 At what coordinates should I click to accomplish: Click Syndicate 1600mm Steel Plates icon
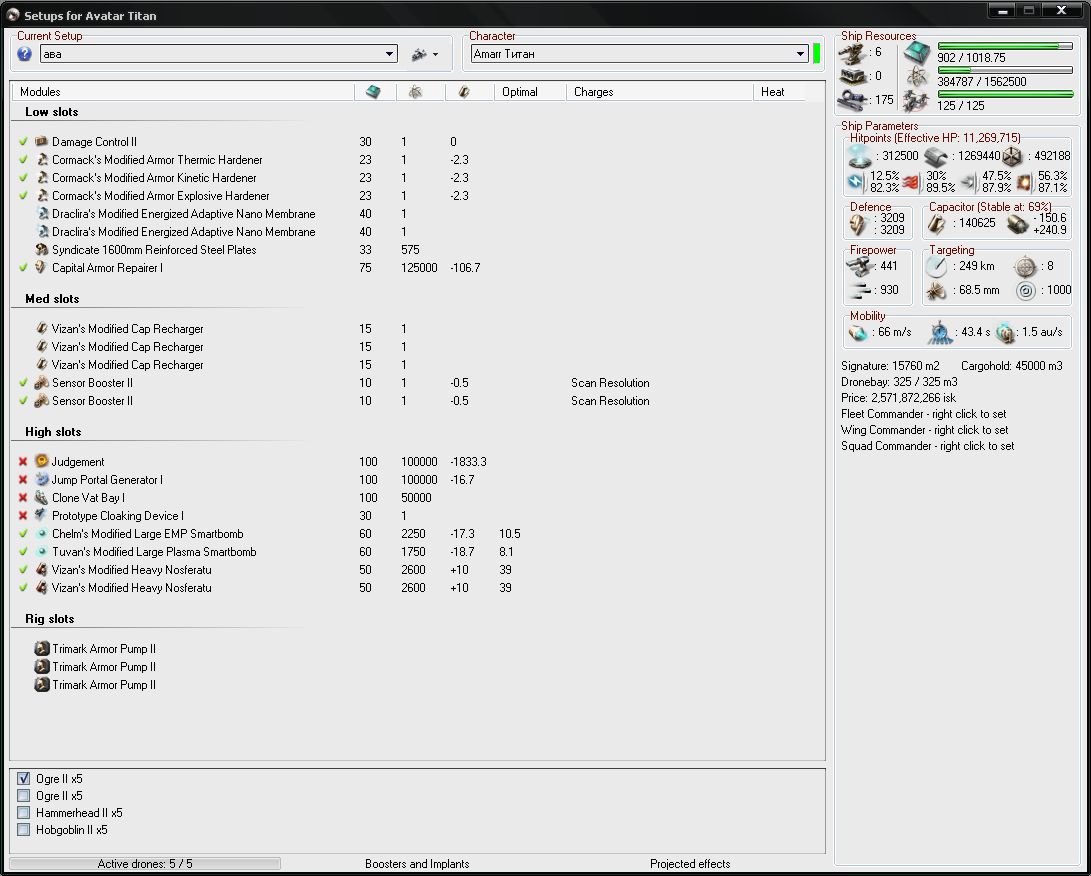[42, 249]
